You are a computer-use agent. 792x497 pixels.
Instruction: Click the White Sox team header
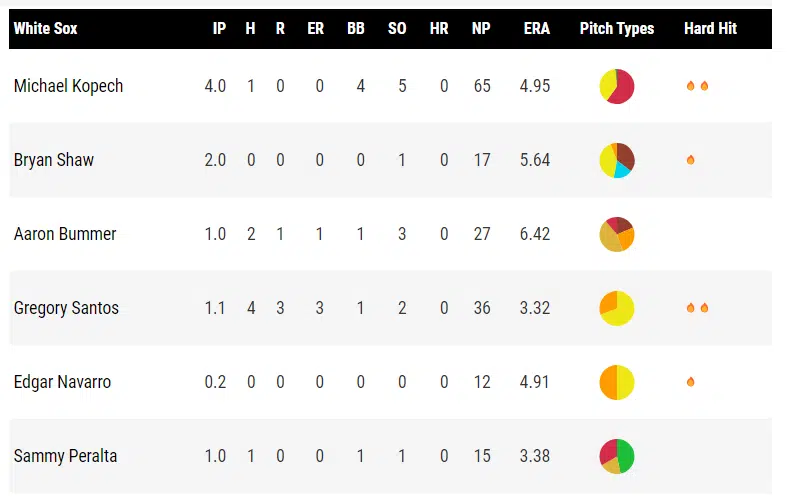(x=46, y=29)
